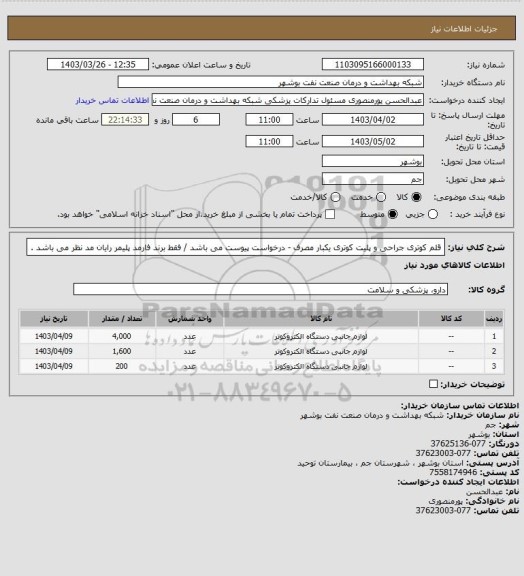Select the خدمت radio button
This screenshot has width=524, height=576.
(x=381, y=197)
